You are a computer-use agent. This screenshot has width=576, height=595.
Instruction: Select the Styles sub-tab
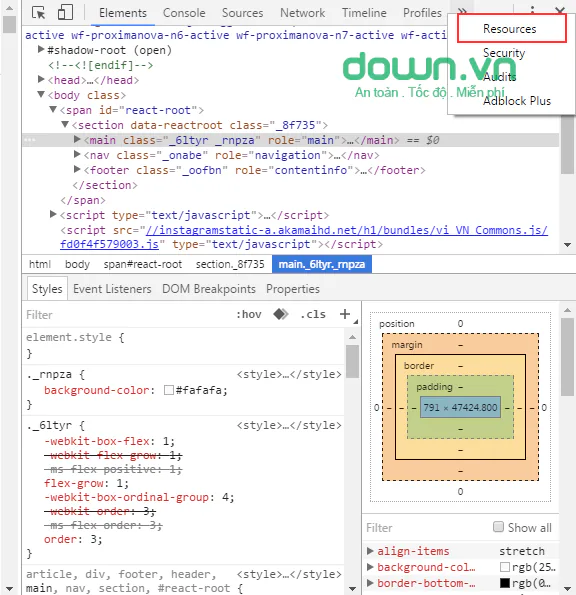[47, 289]
